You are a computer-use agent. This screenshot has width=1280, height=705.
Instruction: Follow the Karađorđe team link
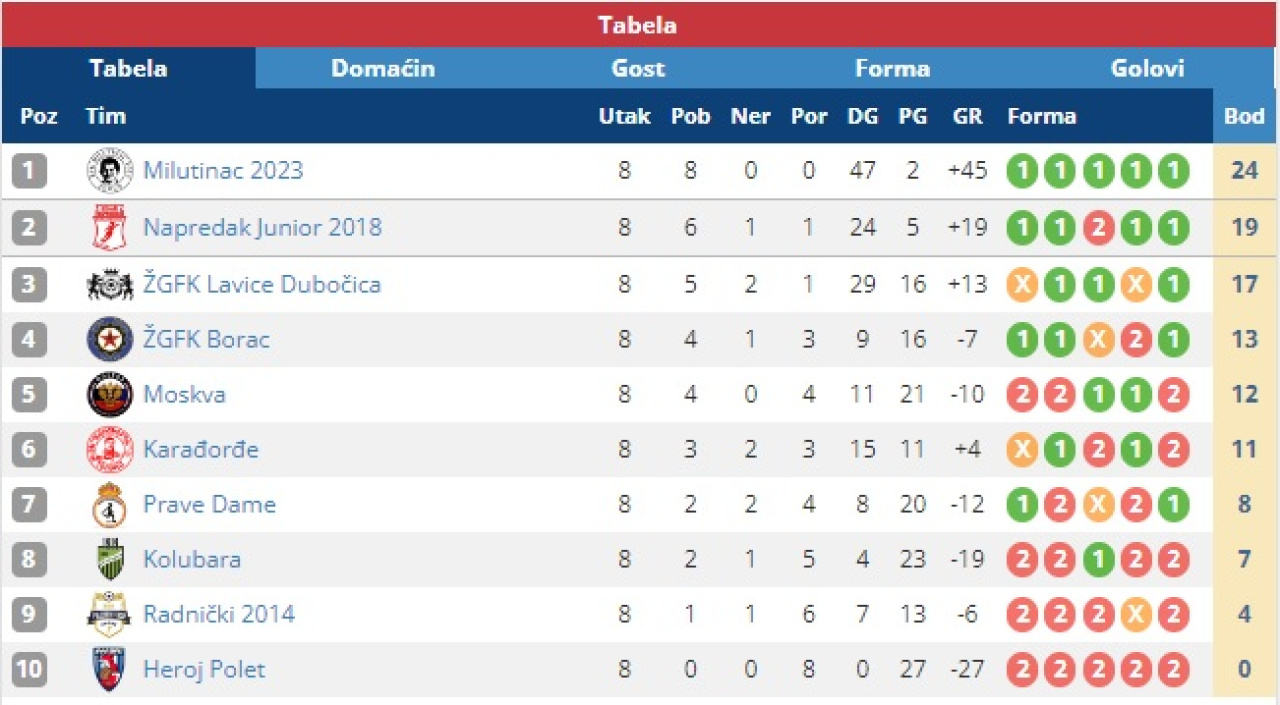(x=201, y=449)
